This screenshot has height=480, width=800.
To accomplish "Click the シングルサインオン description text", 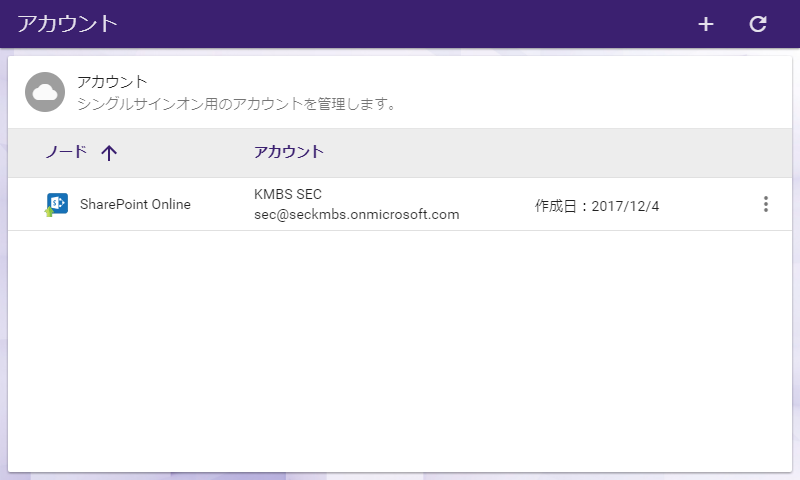I will (237, 103).
